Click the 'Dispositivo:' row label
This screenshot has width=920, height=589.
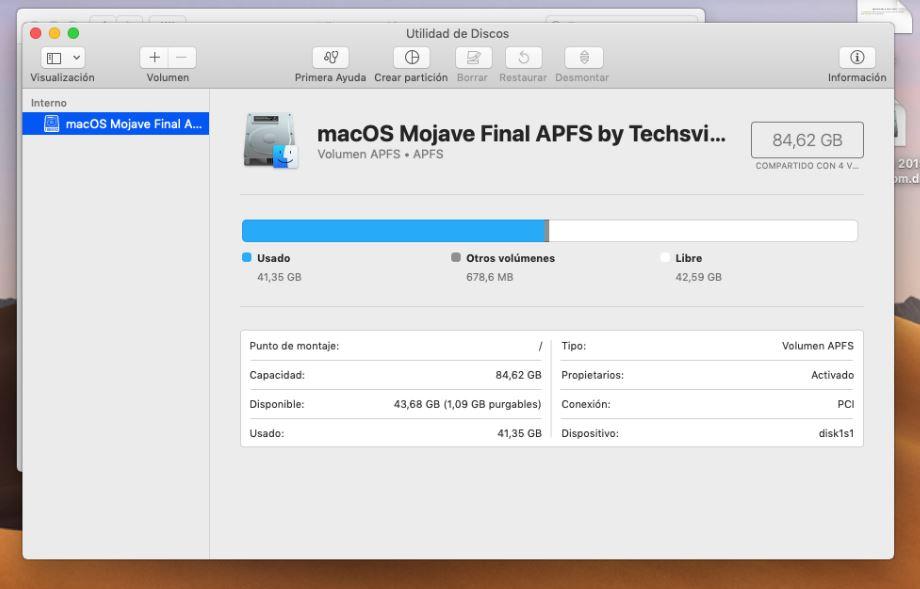click(x=590, y=434)
